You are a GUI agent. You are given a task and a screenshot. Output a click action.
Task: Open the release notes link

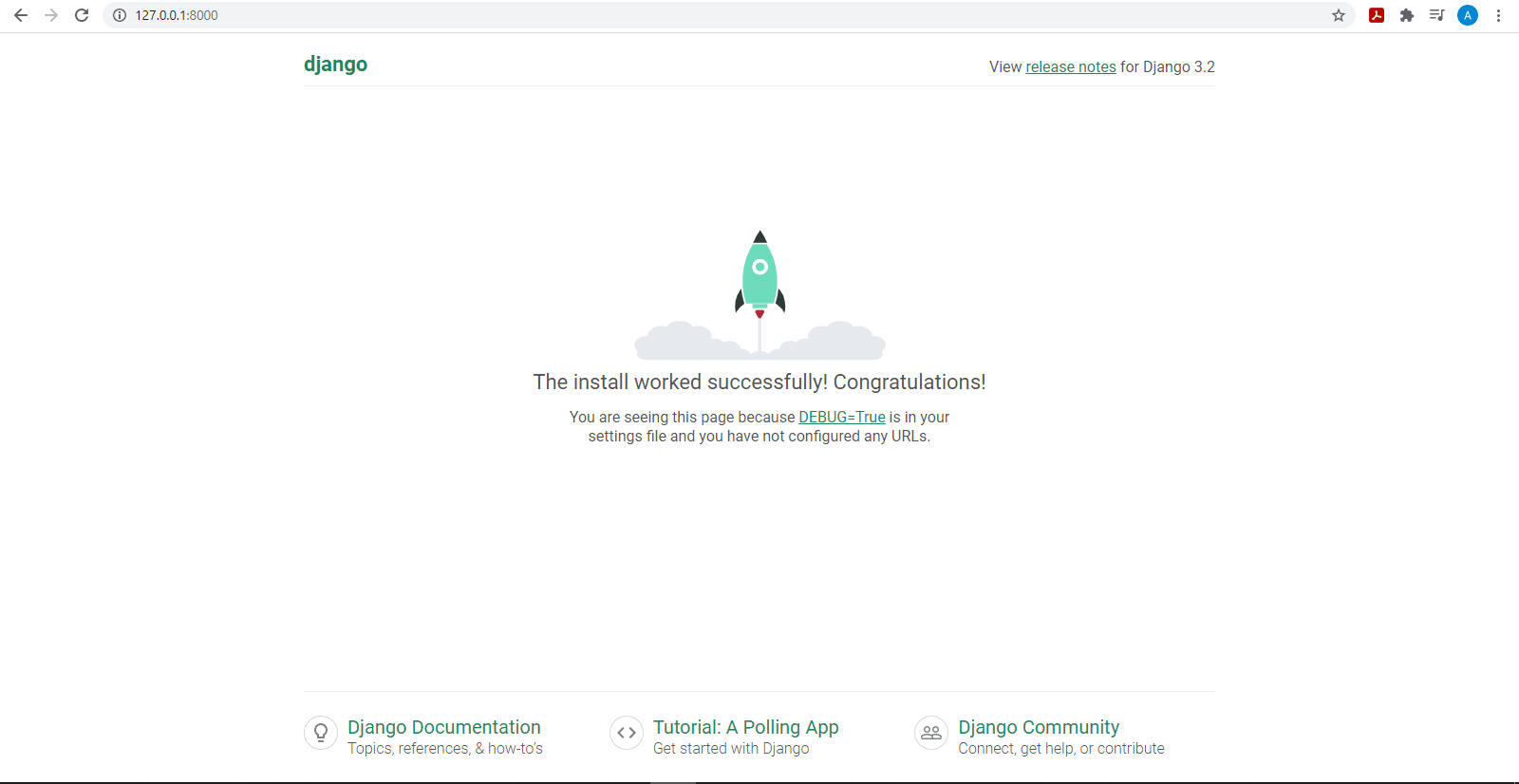pyautogui.click(x=1070, y=67)
